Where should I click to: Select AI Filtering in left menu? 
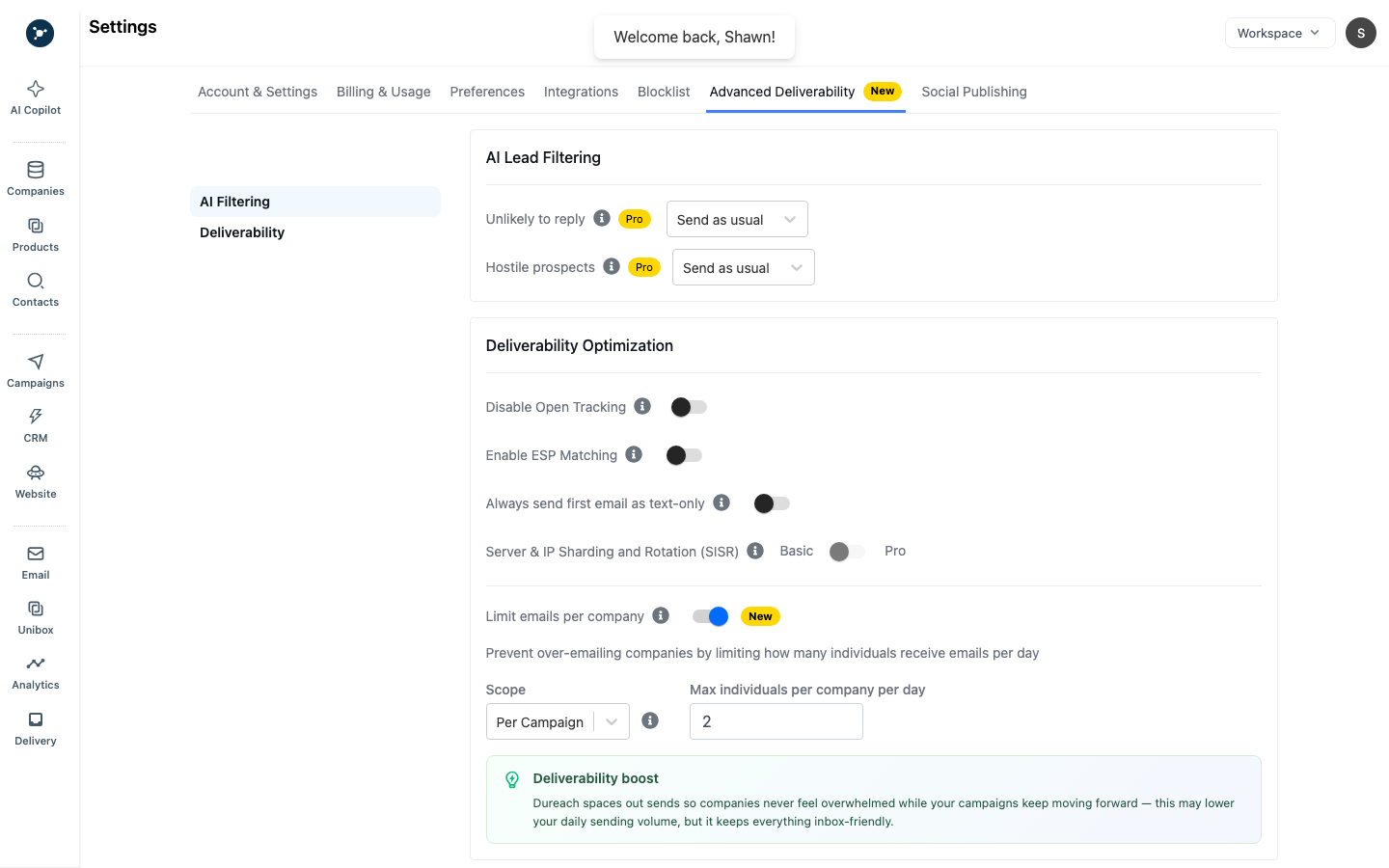point(315,202)
